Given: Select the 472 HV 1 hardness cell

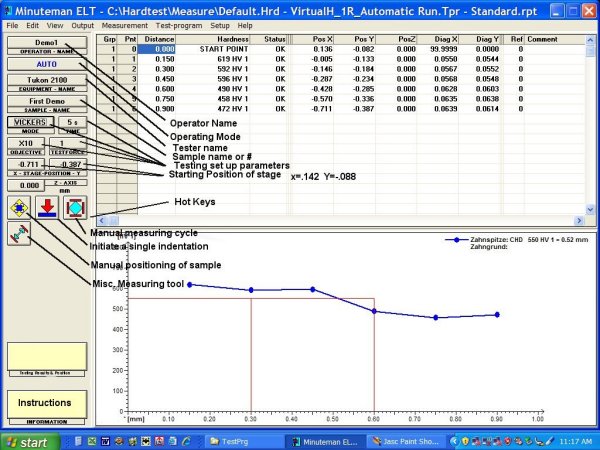Looking at the screenshot, I should 213,109.
